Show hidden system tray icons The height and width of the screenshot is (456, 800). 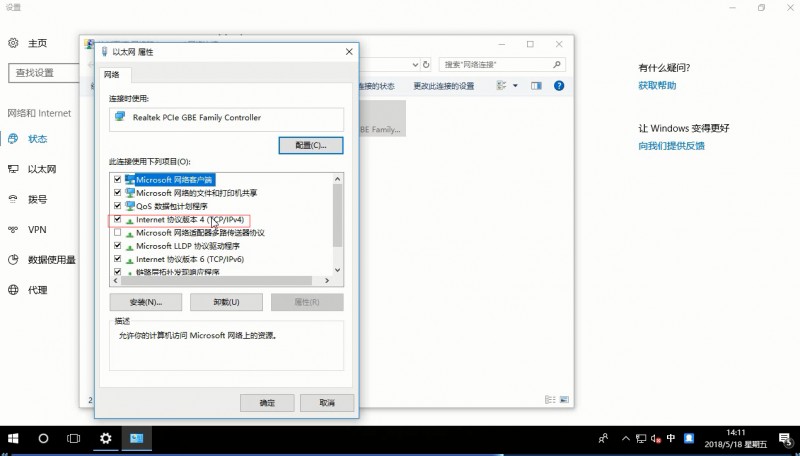tap(626, 438)
